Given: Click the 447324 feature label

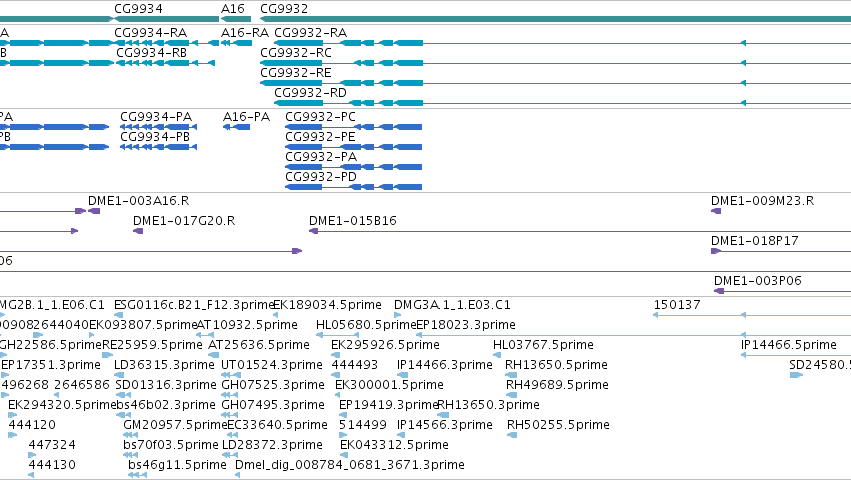Looking at the screenshot, I should click(x=52, y=445).
